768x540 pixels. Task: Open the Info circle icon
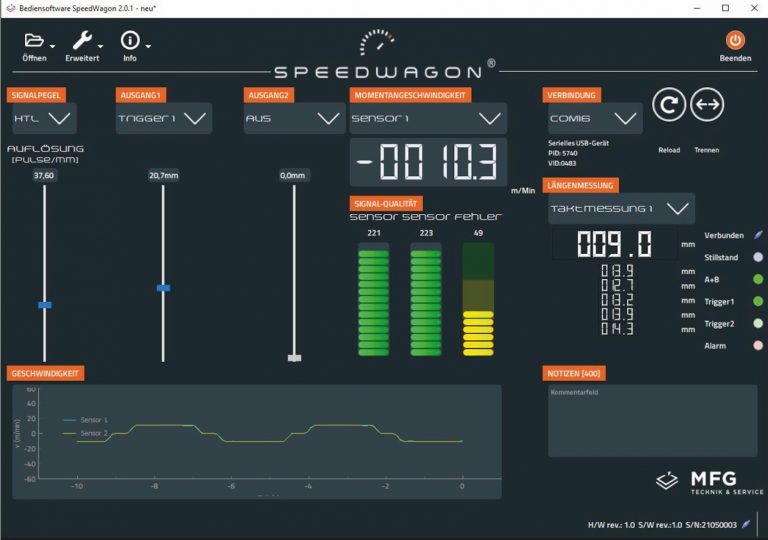(130, 40)
